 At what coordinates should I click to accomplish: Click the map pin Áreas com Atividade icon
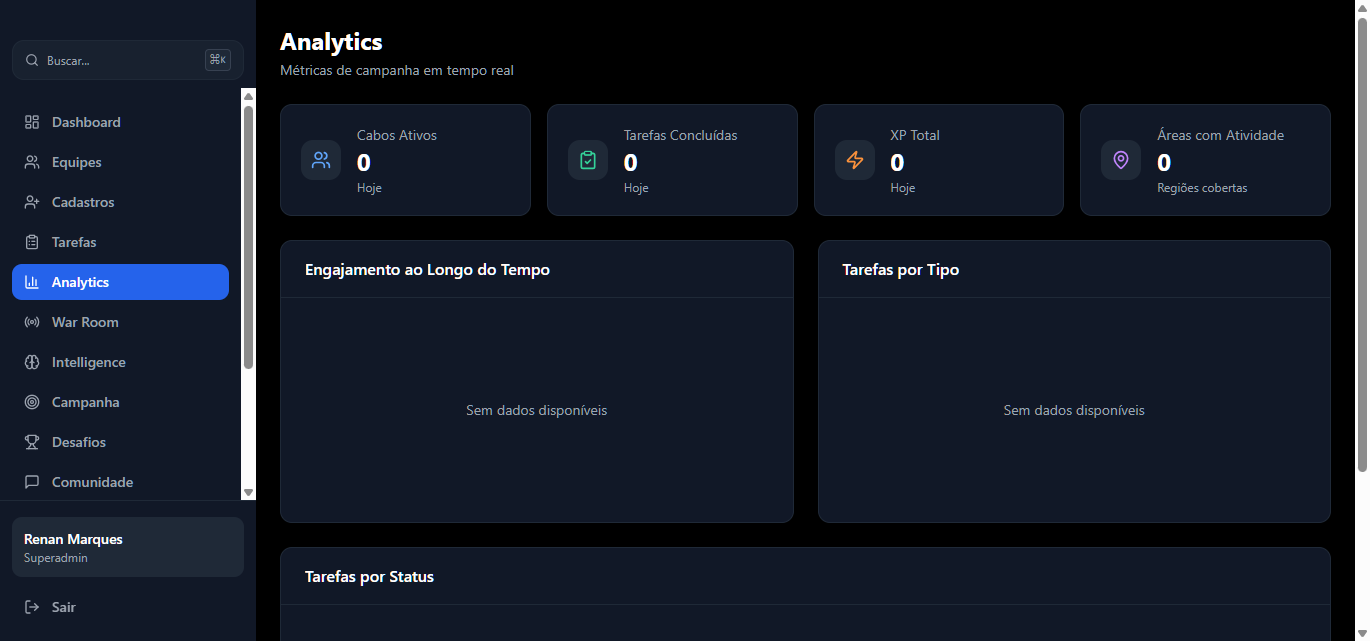point(1121,160)
